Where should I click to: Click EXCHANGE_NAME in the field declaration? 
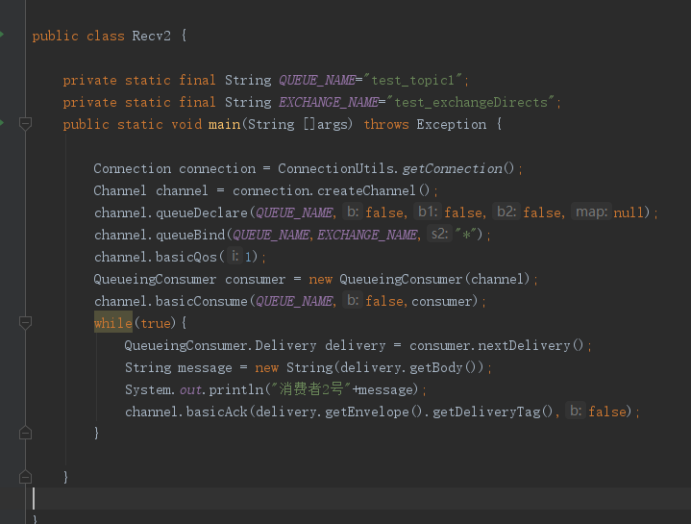pos(328,102)
